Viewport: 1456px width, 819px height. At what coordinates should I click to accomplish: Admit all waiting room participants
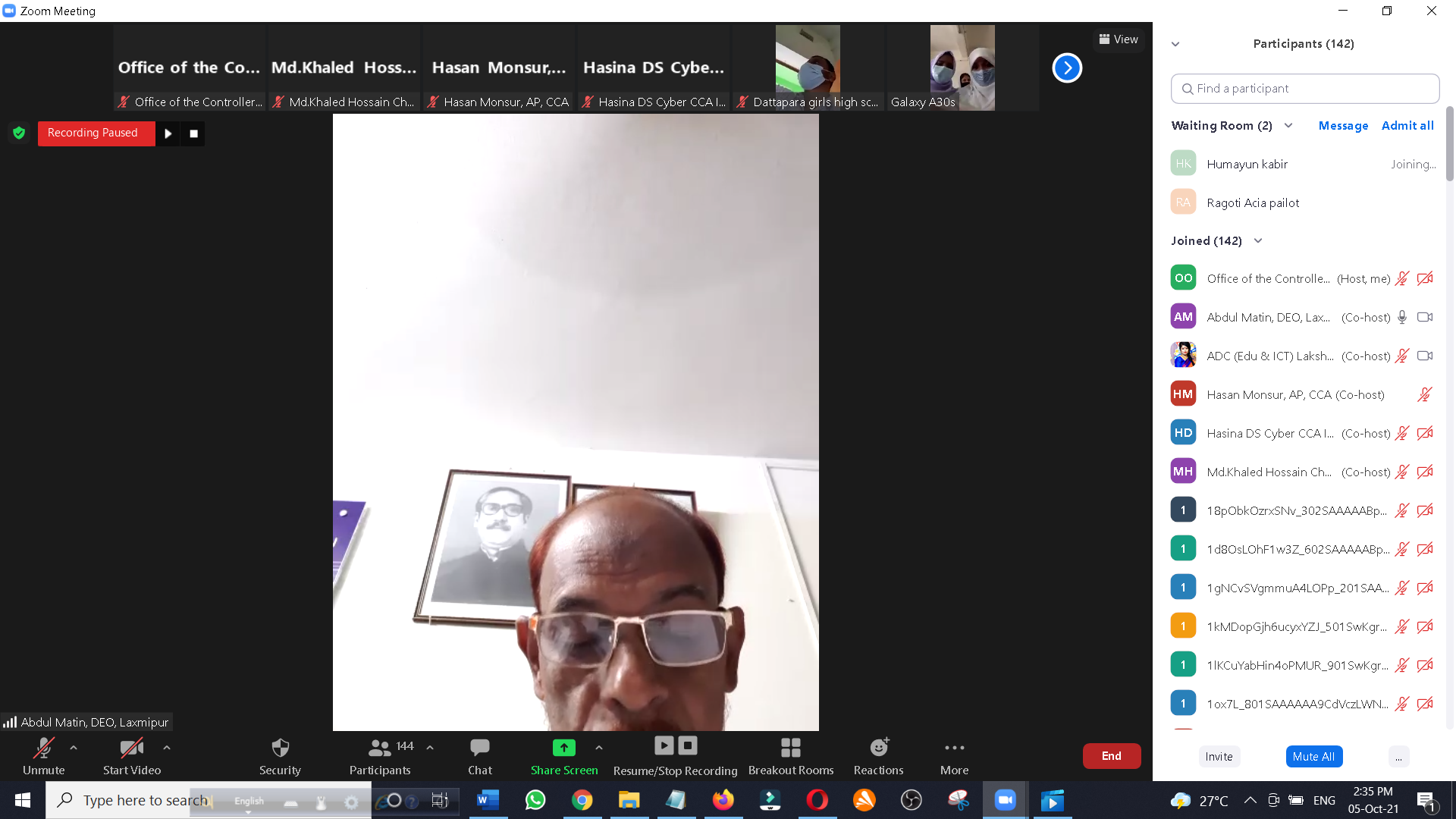point(1407,126)
